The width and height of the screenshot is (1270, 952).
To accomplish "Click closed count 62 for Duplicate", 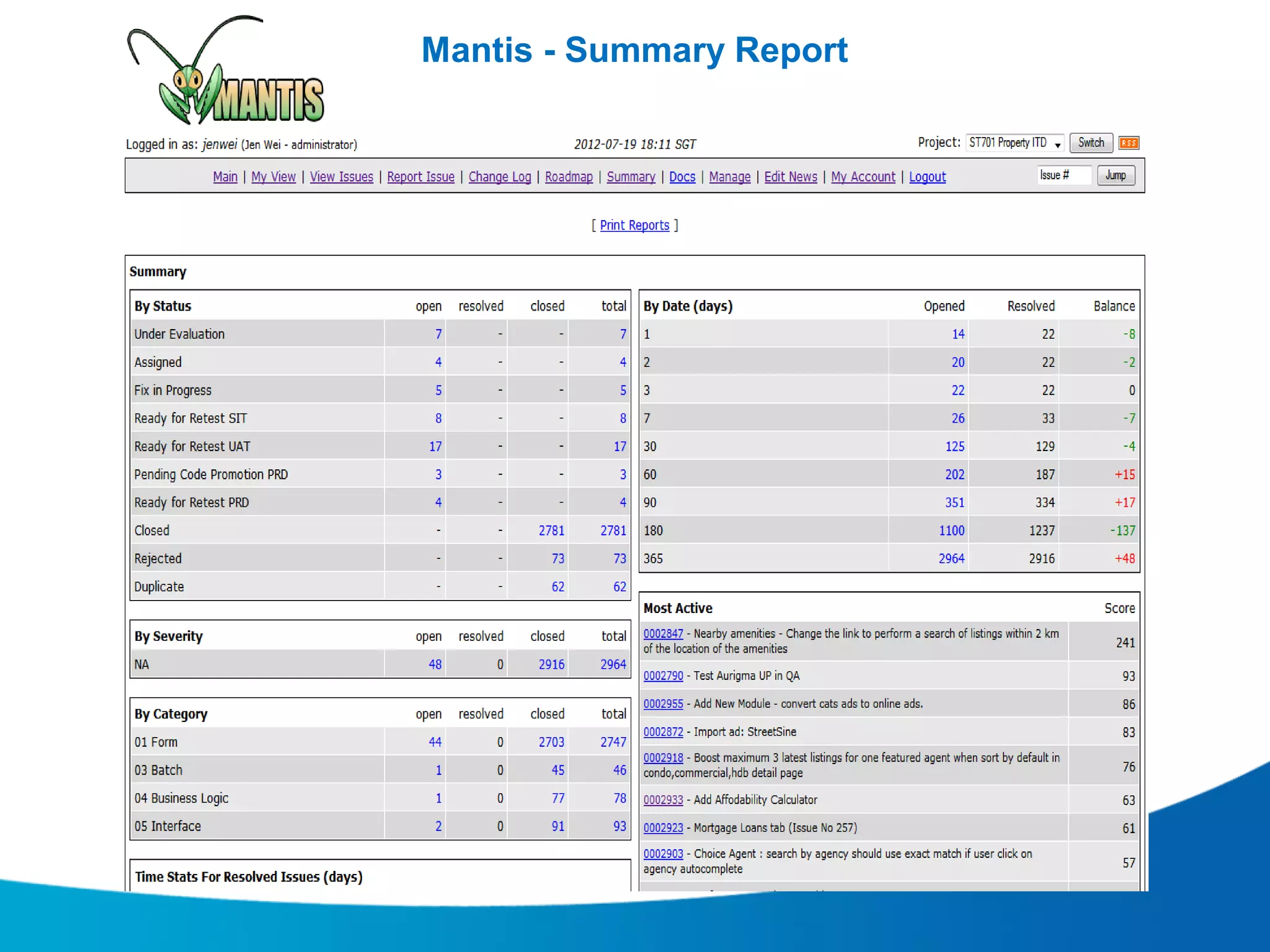I will pos(558,586).
